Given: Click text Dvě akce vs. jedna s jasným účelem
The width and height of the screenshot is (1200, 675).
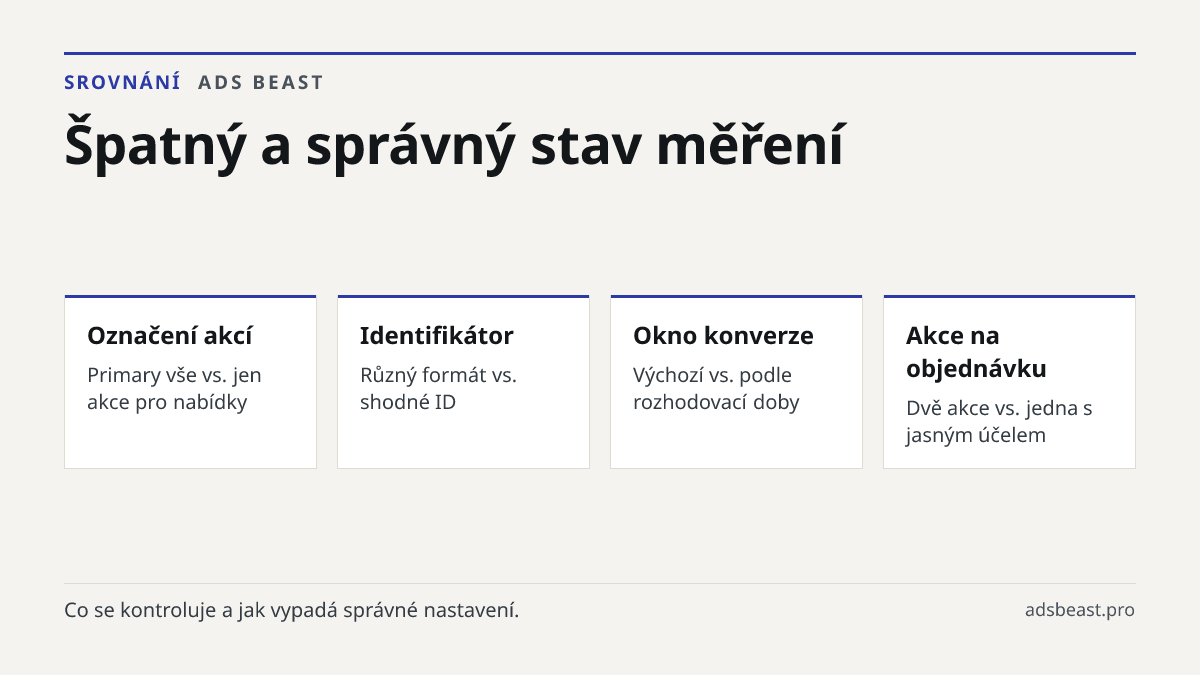Looking at the screenshot, I should tap(999, 422).
